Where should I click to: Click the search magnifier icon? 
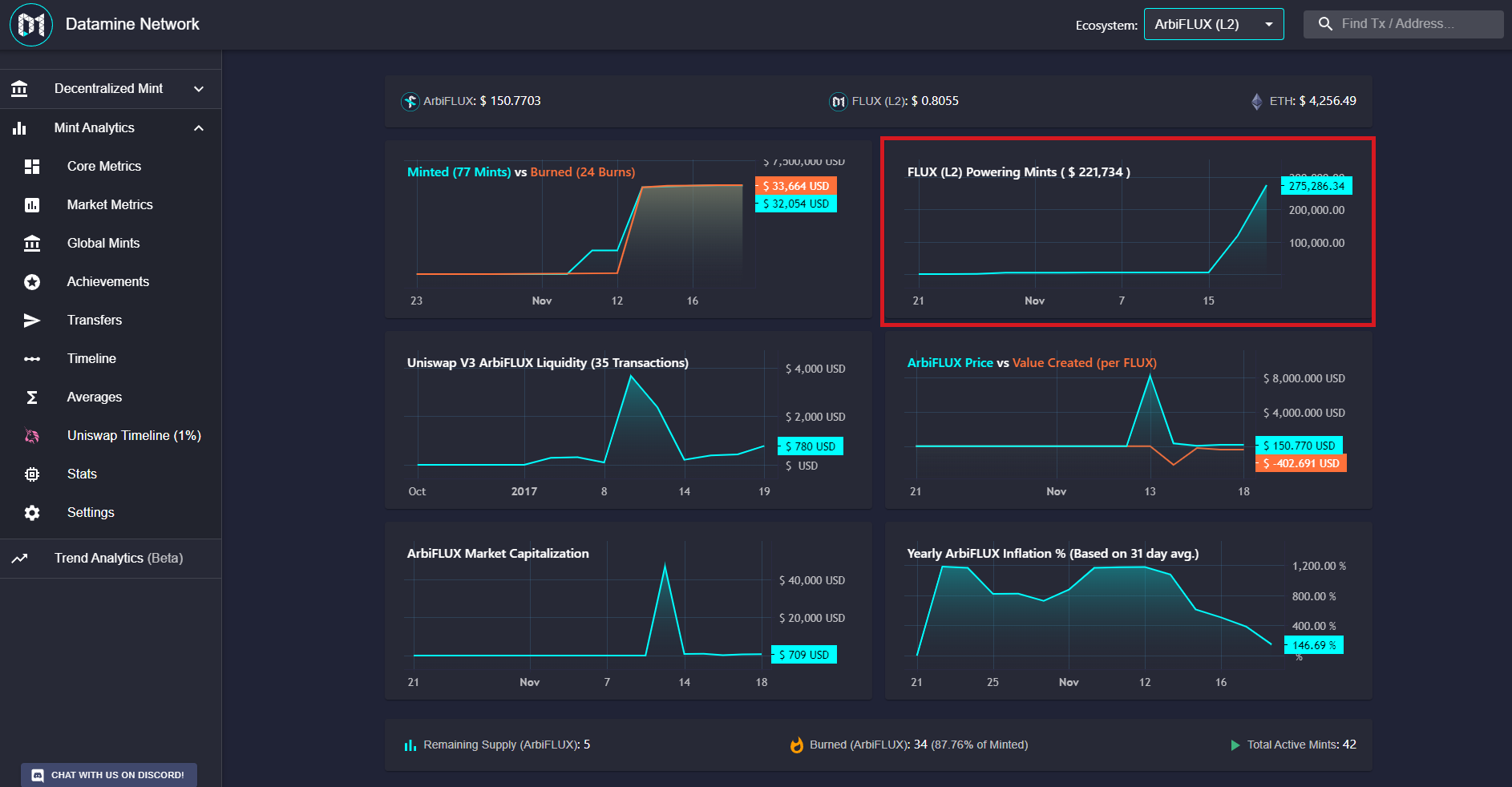click(x=1326, y=24)
